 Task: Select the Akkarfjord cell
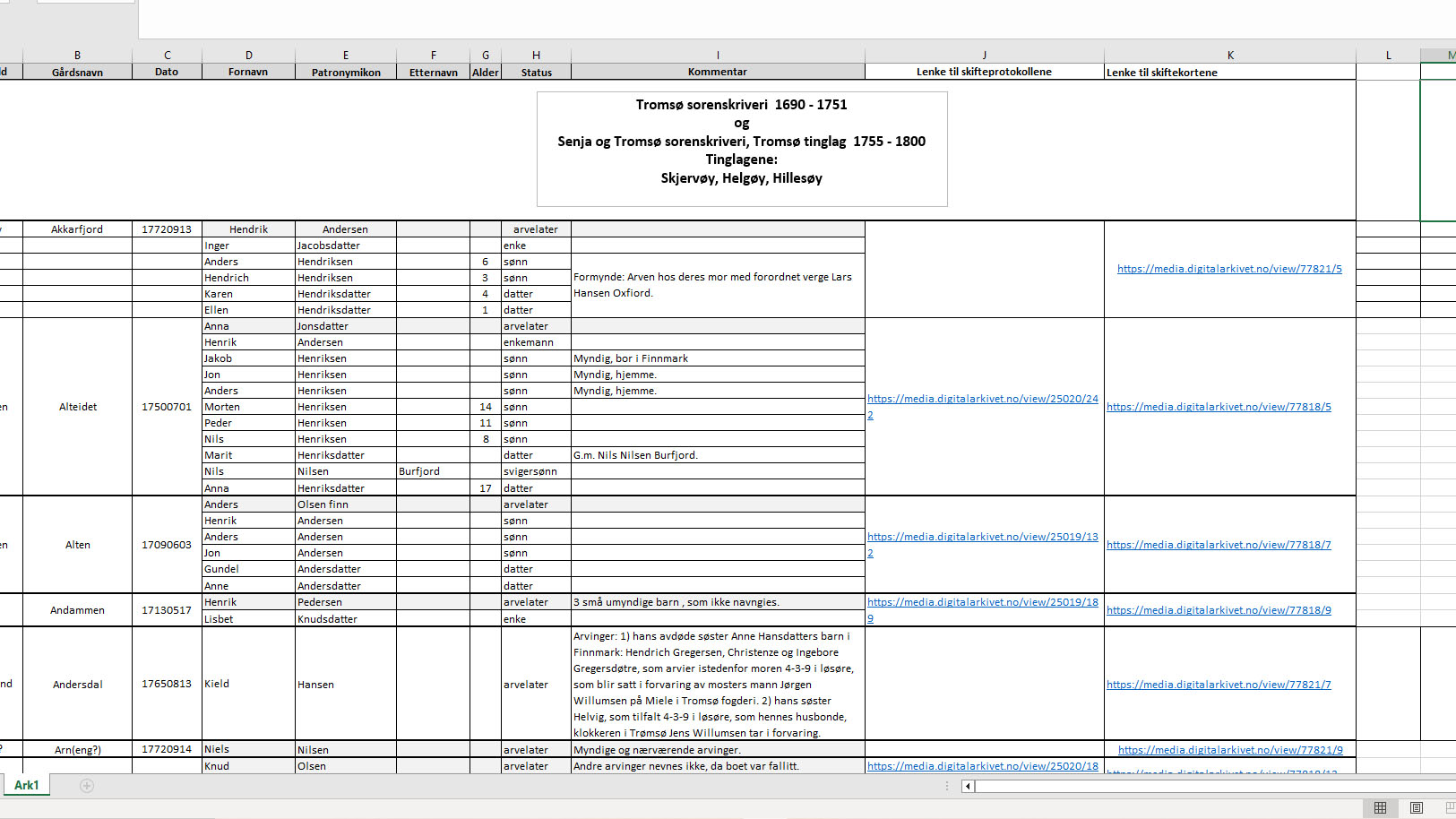(77, 229)
